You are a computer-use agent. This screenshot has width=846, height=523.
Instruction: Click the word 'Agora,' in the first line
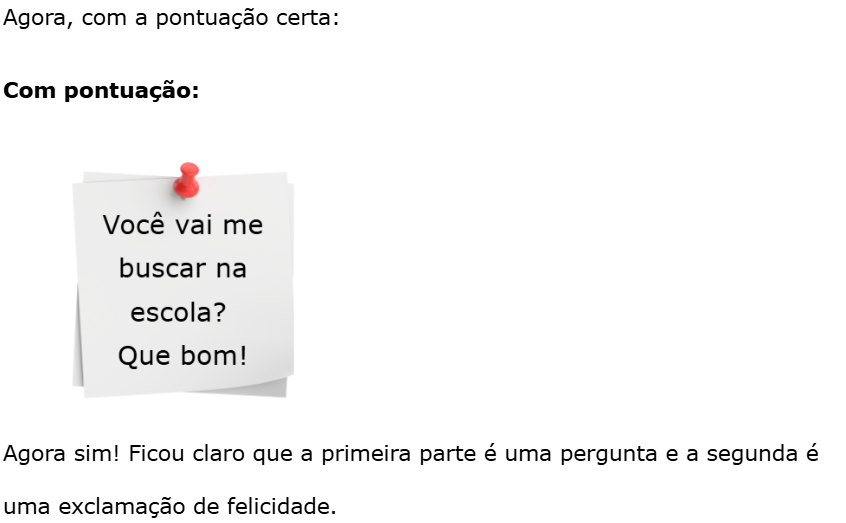coord(38,18)
